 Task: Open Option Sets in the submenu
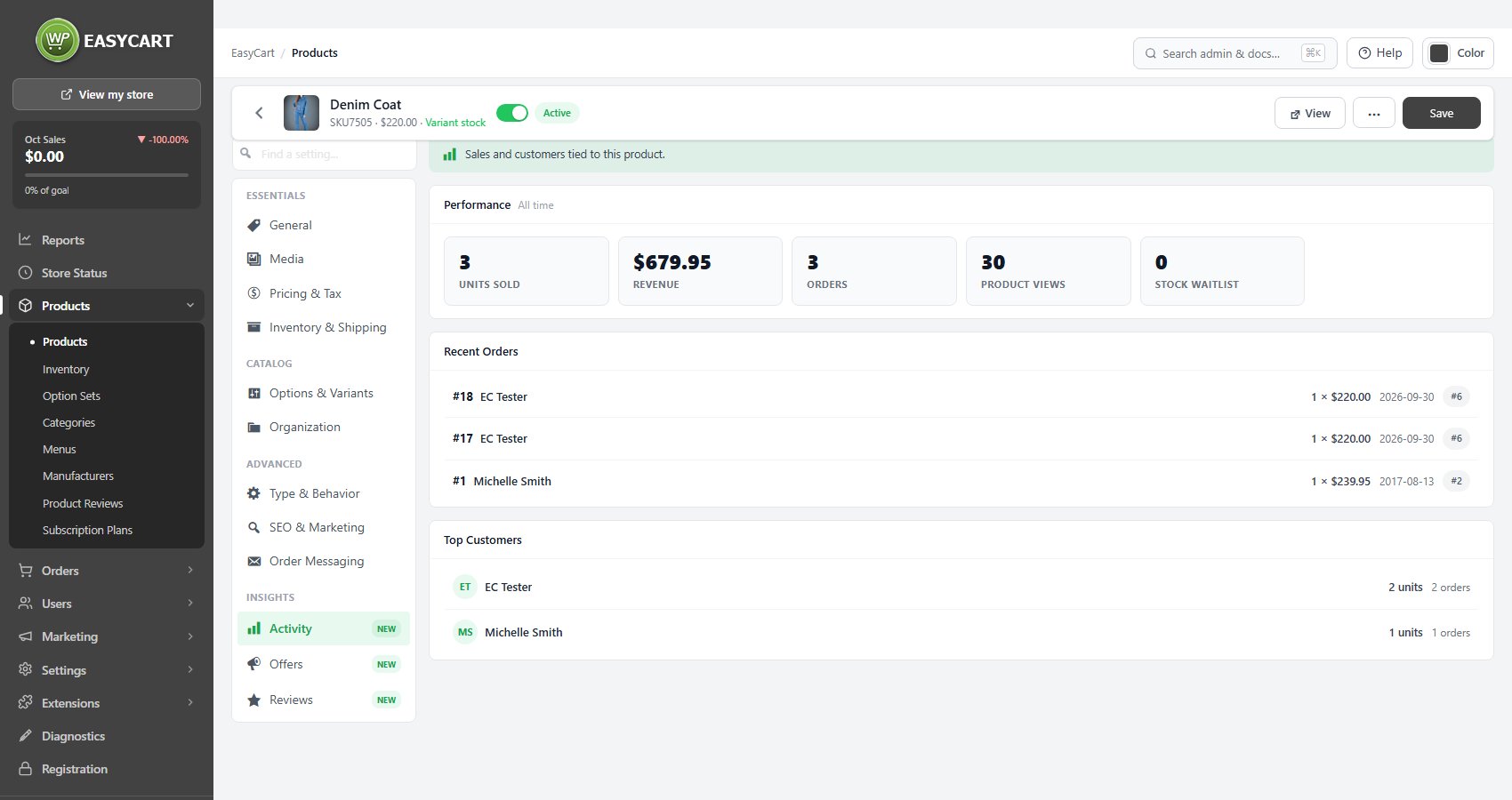(x=71, y=396)
